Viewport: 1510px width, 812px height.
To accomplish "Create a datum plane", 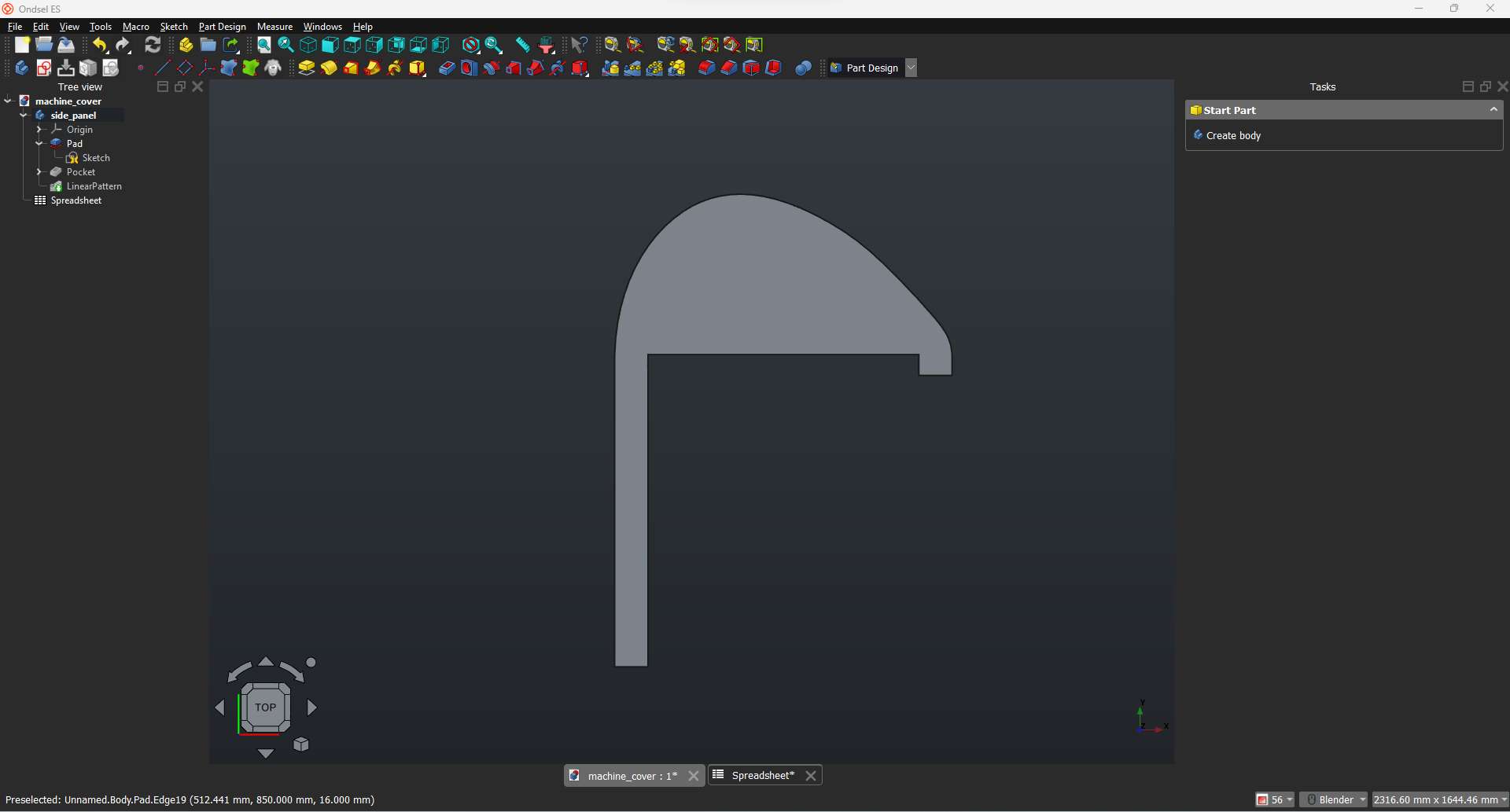I will [x=185, y=68].
